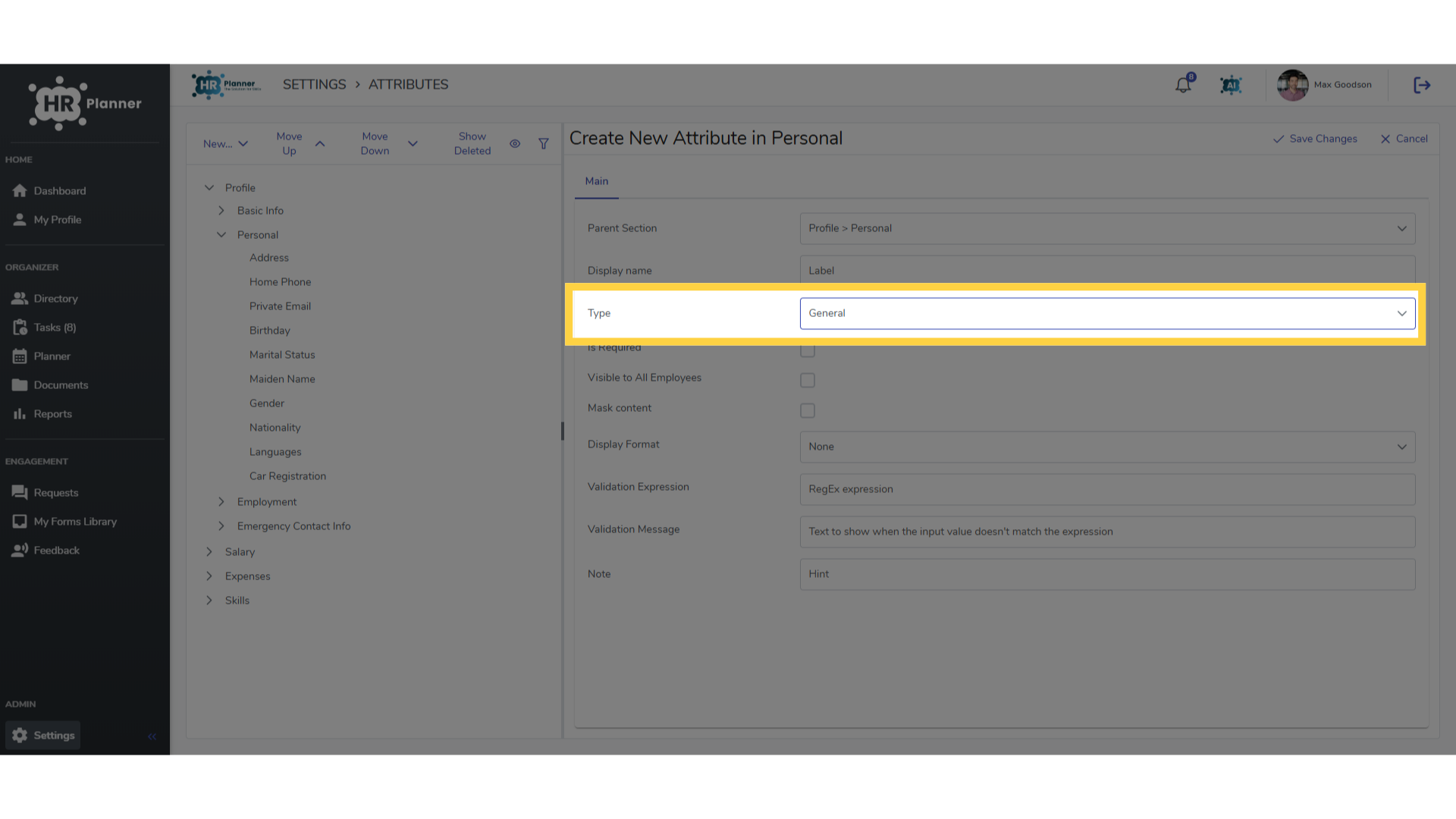Open Reports in sidebar
This screenshot has height=819, width=1456.
pos(42,413)
